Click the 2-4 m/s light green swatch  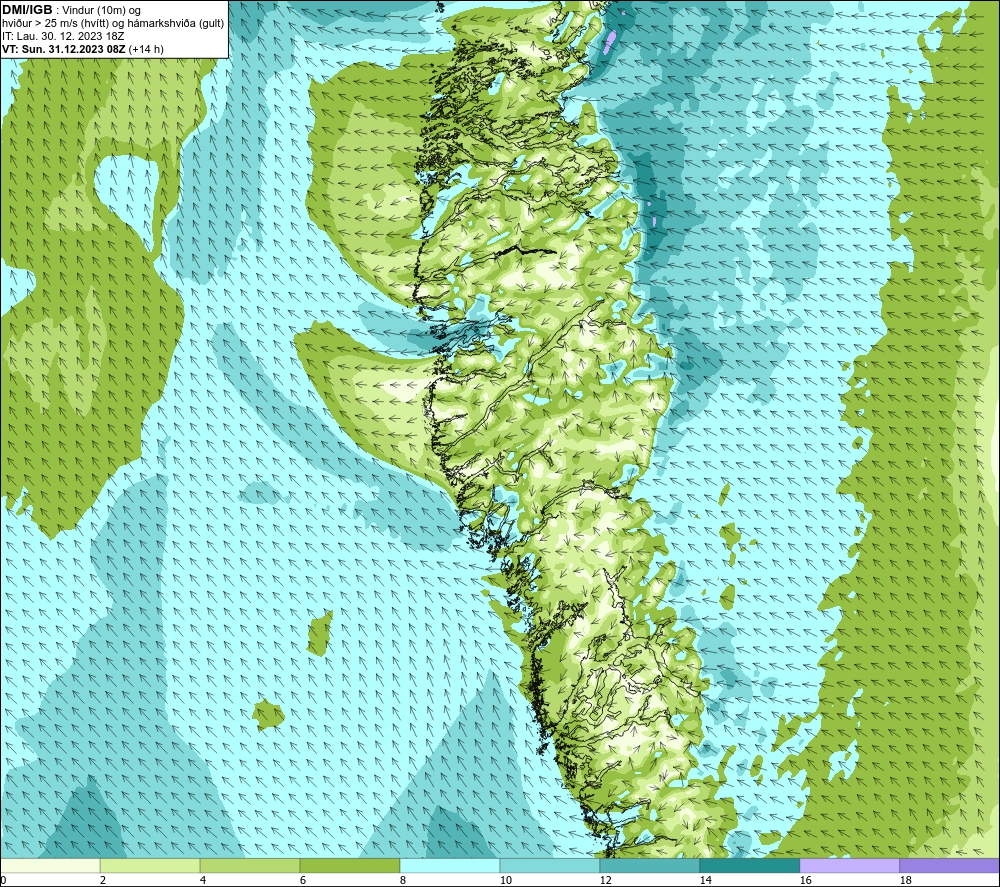coord(150,866)
